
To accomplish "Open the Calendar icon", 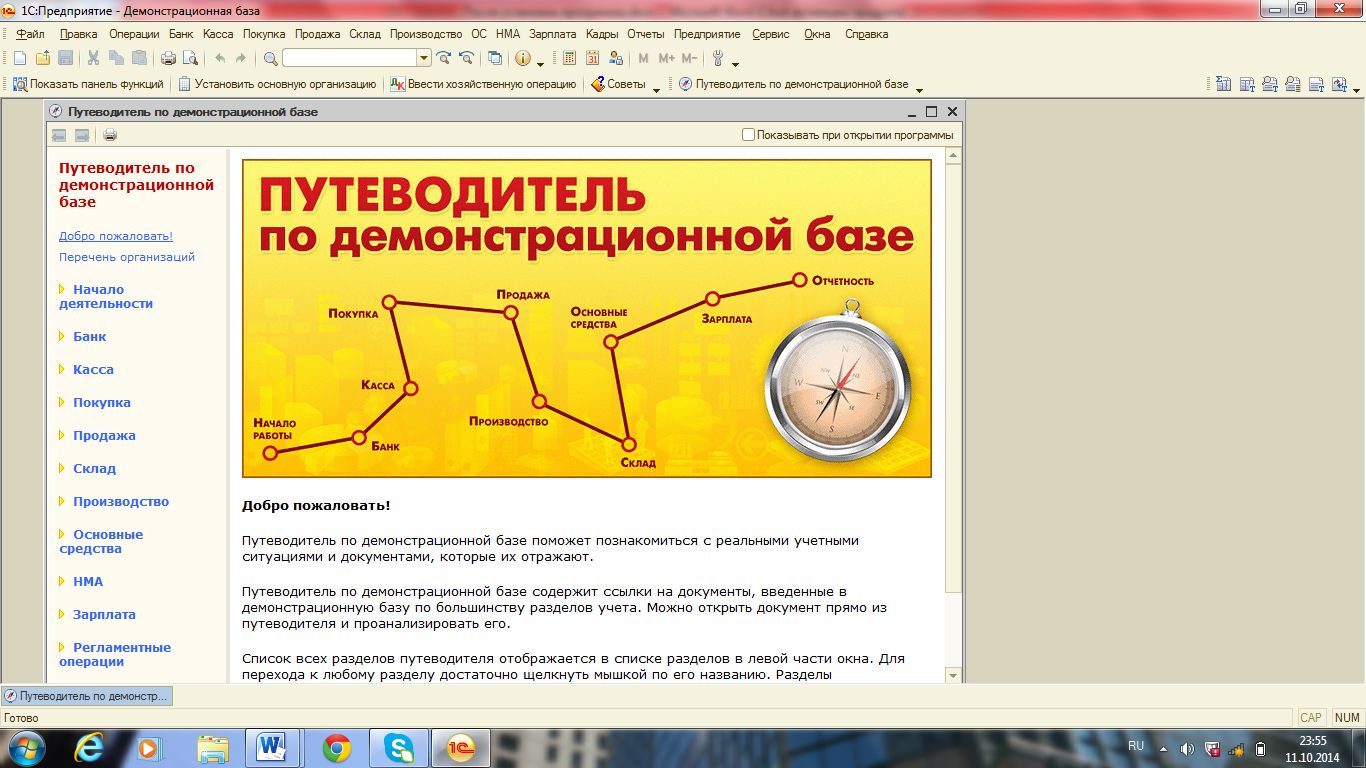I will [593, 58].
